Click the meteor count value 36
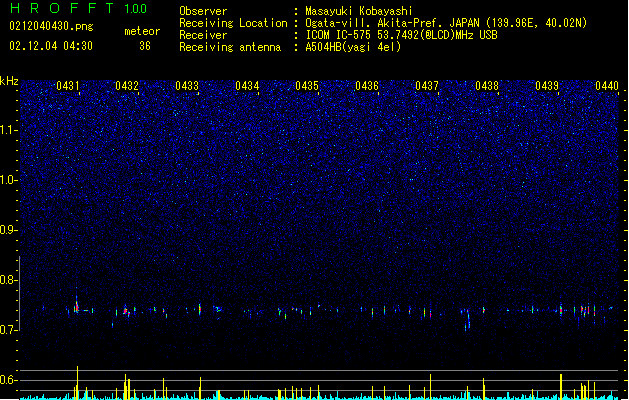Screen dimensions: 629x400 (145, 46)
